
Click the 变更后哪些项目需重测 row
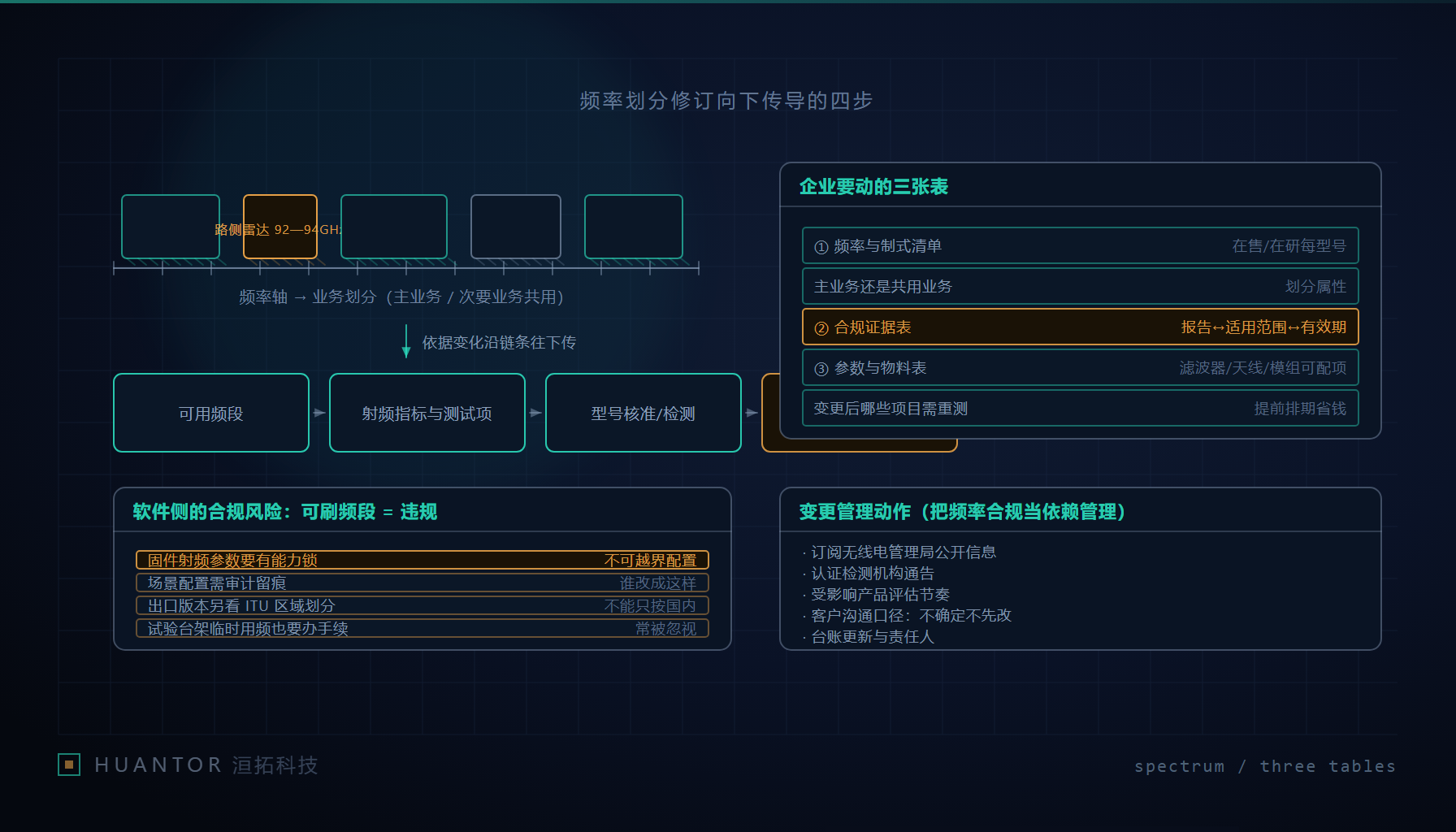tap(1081, 408)
